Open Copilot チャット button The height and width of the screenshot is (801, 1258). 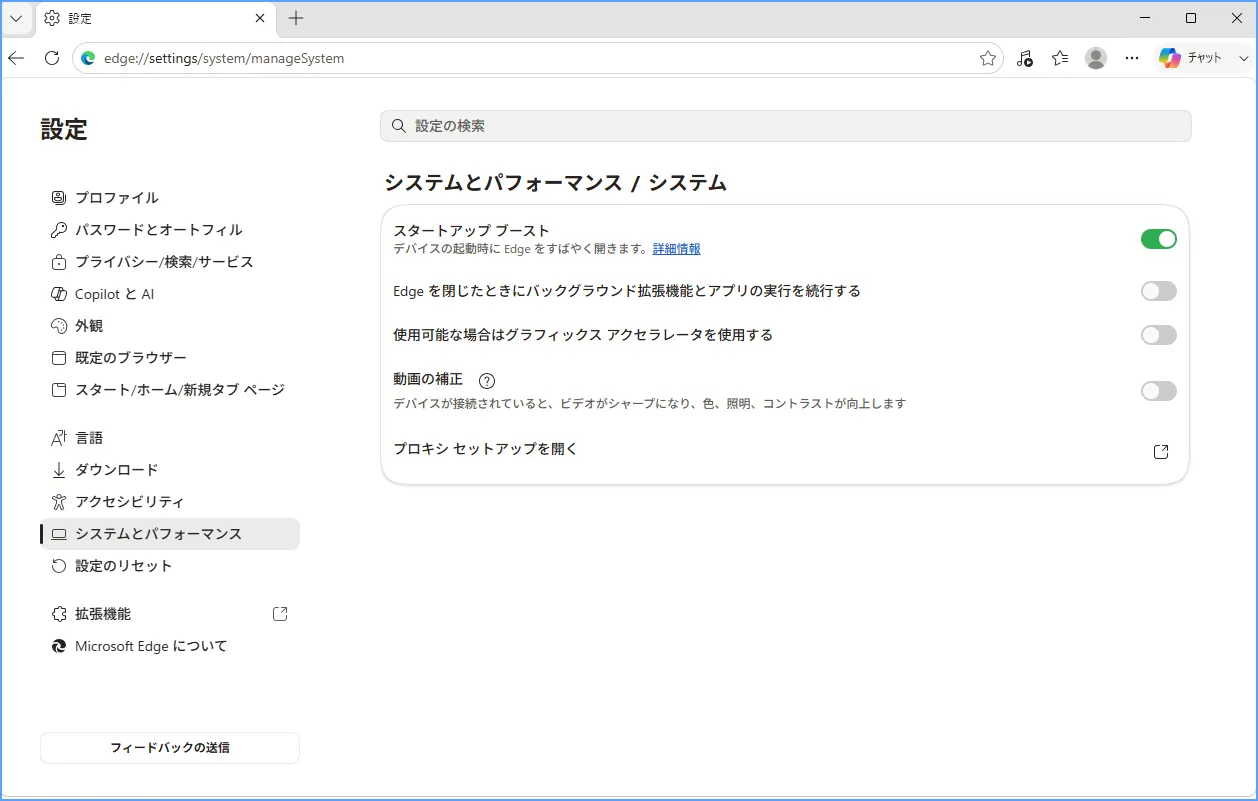(1191, 58)
